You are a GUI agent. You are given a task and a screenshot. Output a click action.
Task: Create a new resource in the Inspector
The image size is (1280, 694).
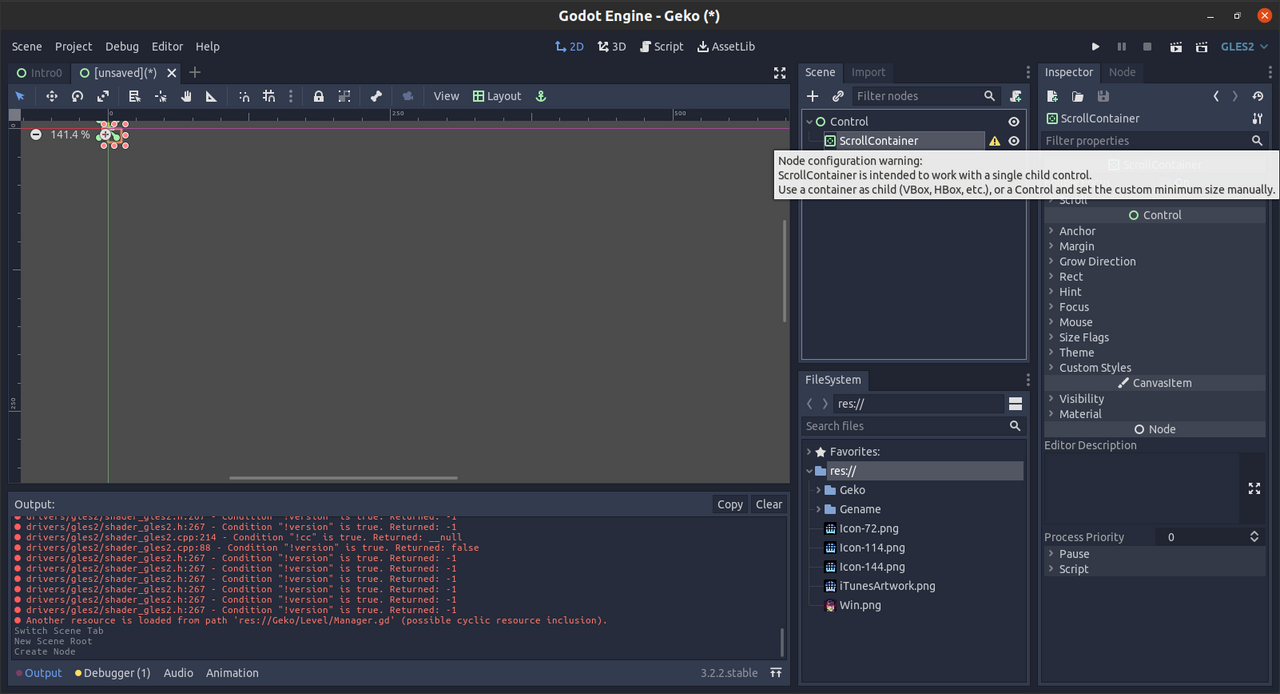tap(1052, 96)
